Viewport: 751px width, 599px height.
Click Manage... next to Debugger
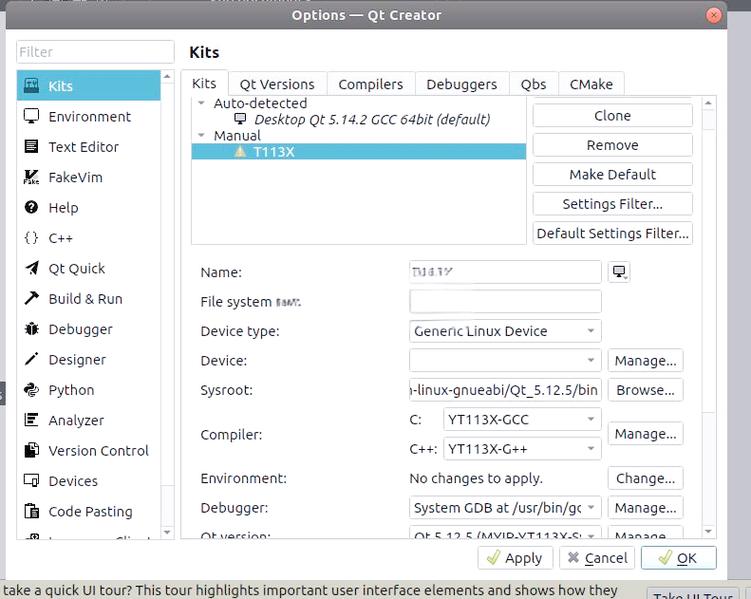646,508
